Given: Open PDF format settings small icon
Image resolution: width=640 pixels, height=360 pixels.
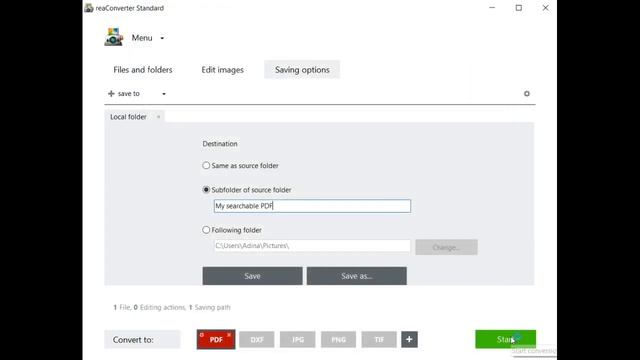Looking at the screenshot, I should pos(202,335).
